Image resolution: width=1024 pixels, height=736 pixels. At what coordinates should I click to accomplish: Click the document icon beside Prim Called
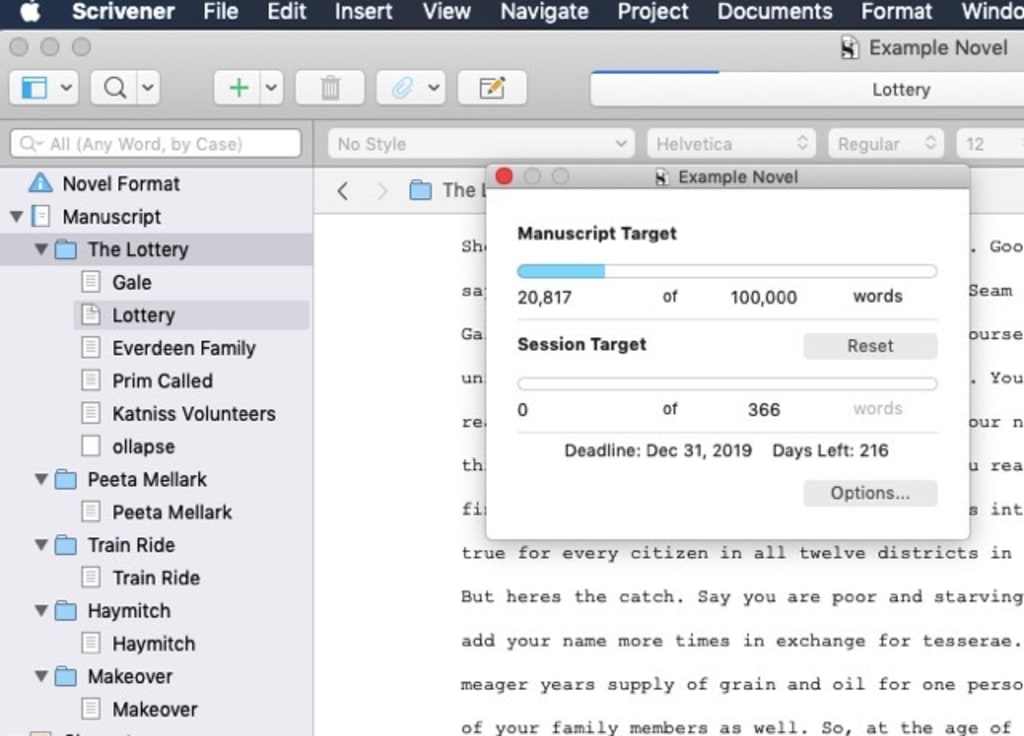point(91,380)
